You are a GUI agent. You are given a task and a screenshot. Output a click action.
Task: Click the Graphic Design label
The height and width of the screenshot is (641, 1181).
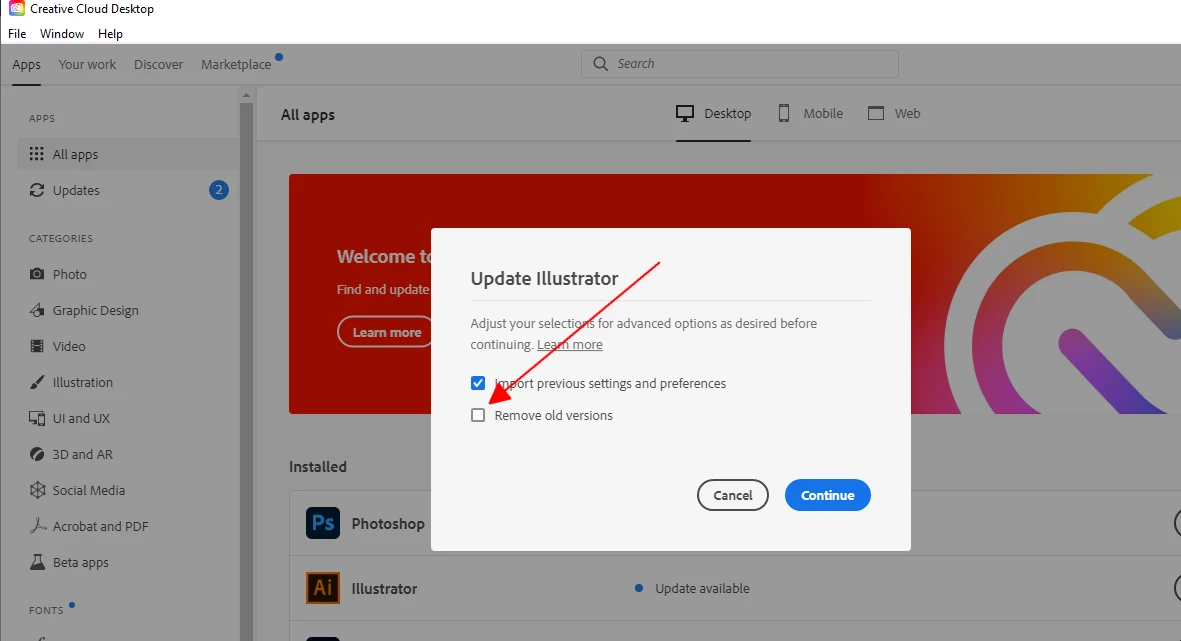[x=96, y=310]
